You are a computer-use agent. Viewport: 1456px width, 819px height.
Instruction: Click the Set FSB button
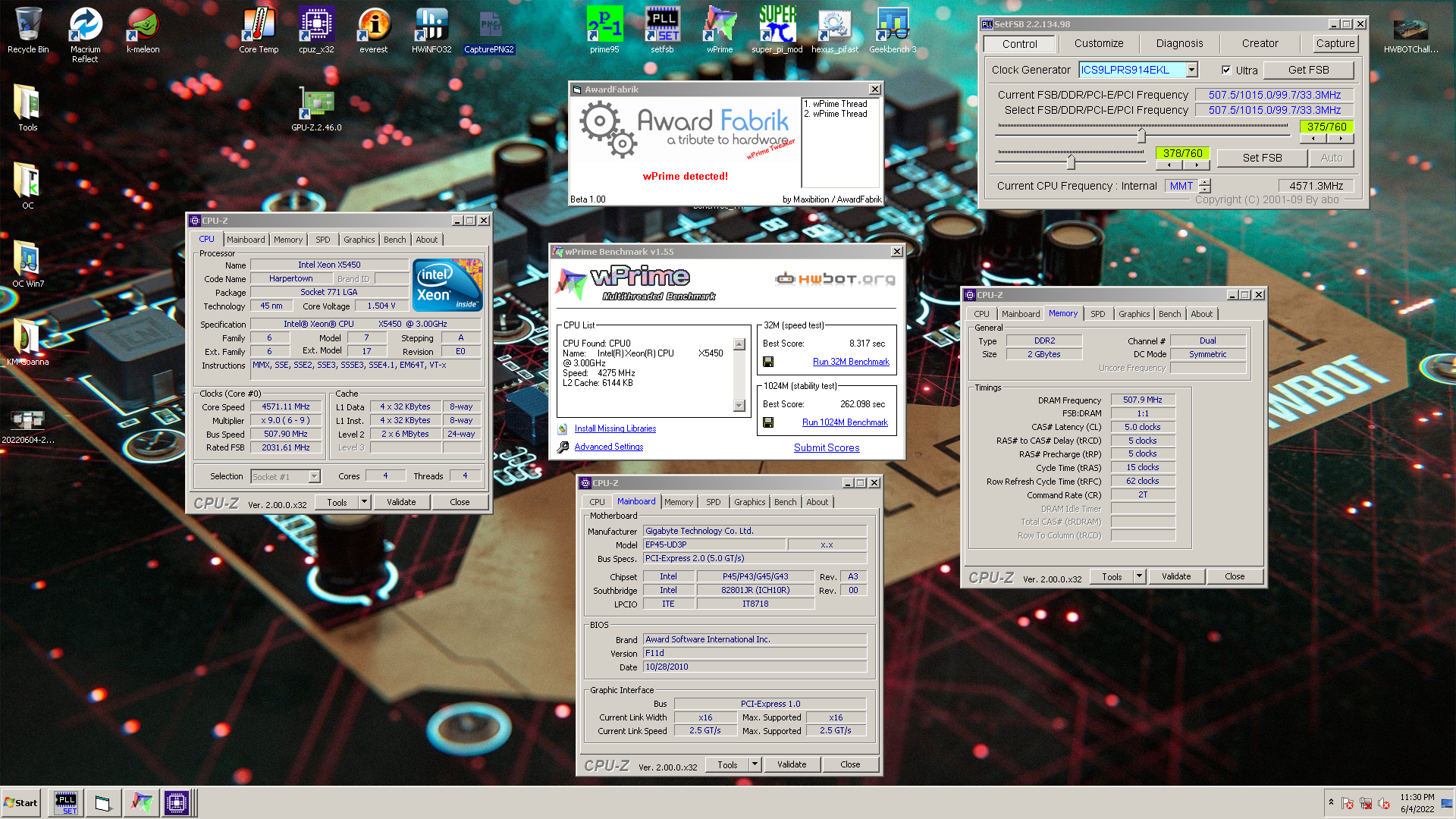coord(1262,158)
